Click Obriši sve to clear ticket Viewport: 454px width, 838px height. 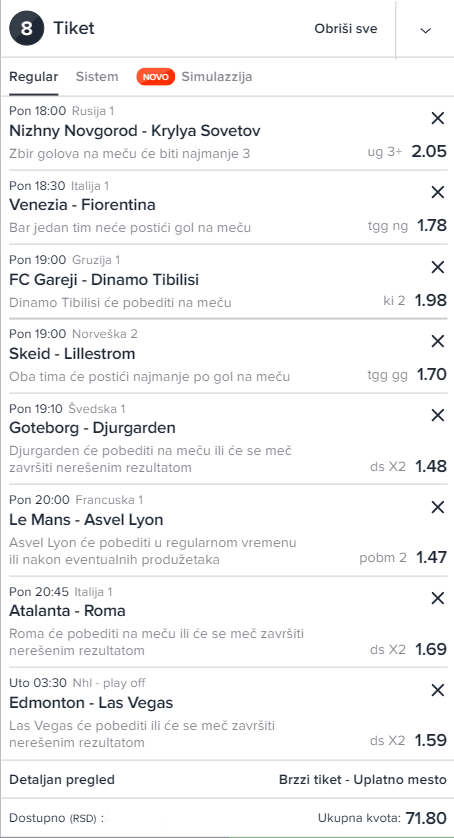[x=346, y=28]
